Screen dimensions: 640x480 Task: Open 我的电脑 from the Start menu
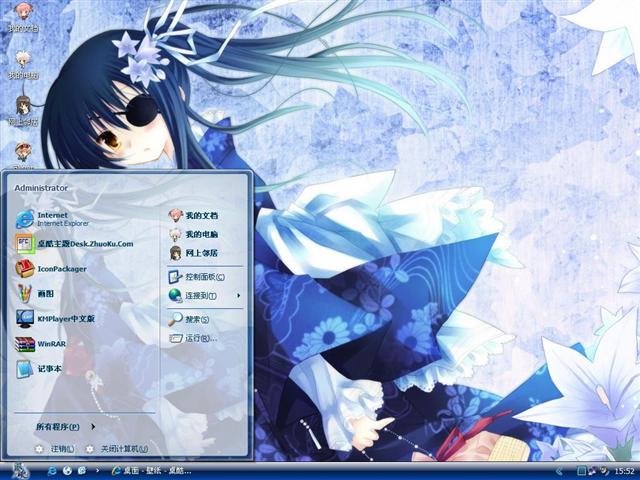pyautogui.click(x=200, y=234)
